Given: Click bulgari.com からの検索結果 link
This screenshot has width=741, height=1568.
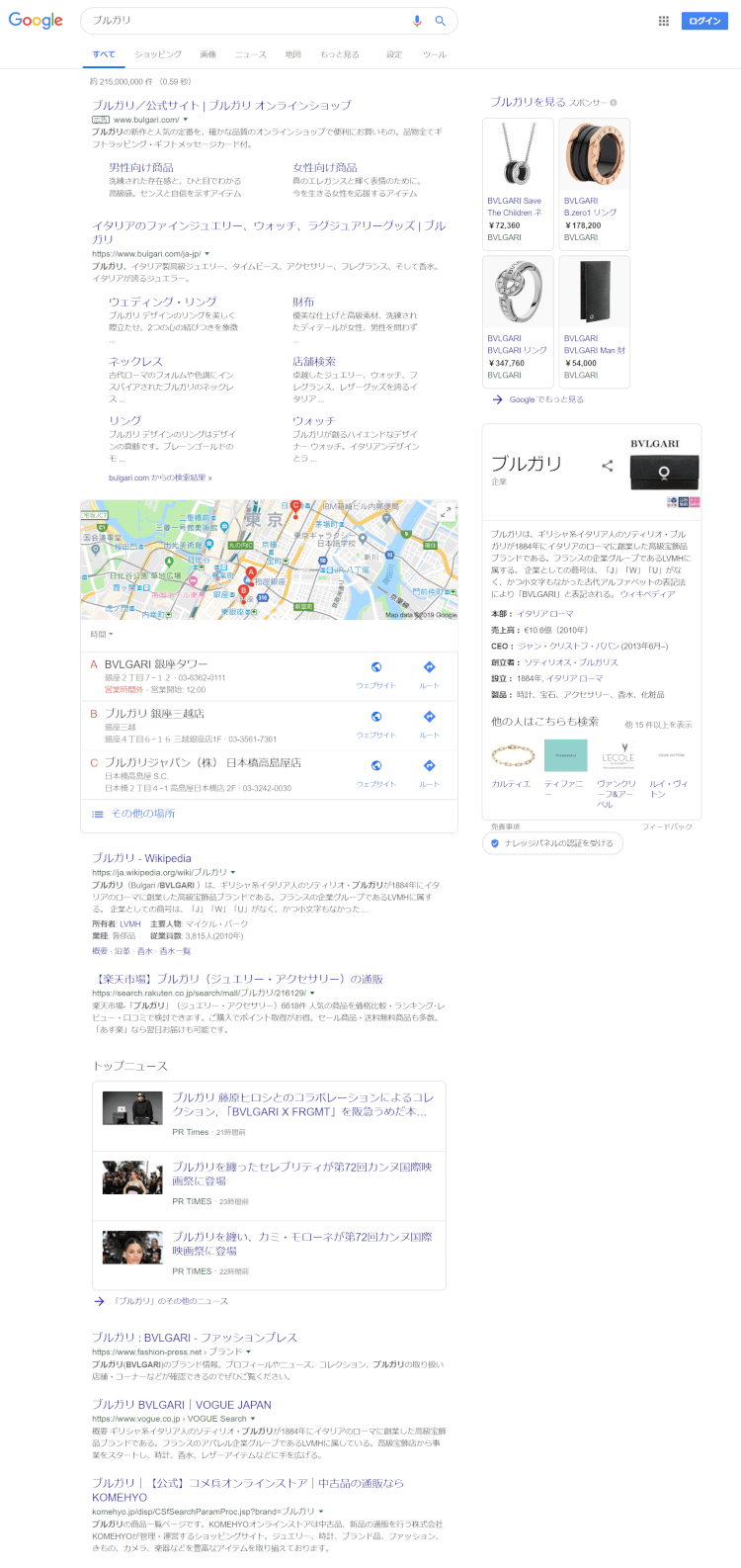Looking at the screenshot, I should coord(160,478).
